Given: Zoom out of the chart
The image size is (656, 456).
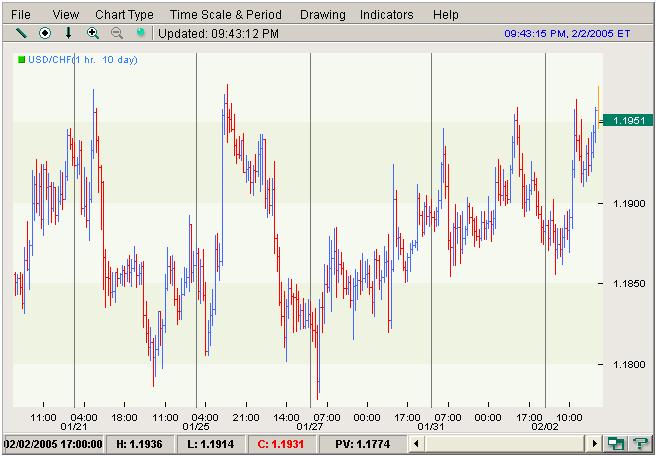Looking at the screenshot, I should pos(117,33).
